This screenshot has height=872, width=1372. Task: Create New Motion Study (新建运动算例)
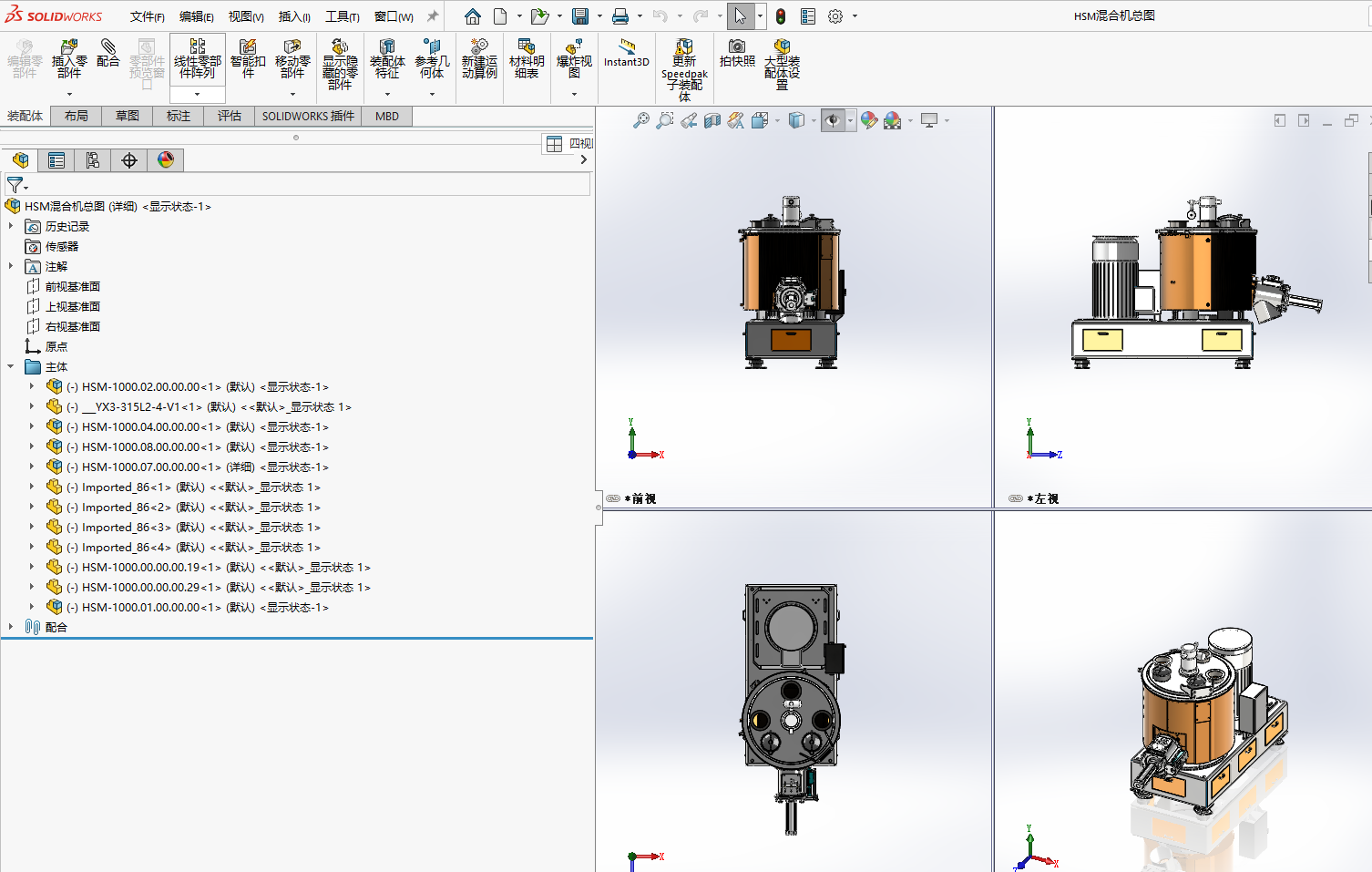(479, 58)
